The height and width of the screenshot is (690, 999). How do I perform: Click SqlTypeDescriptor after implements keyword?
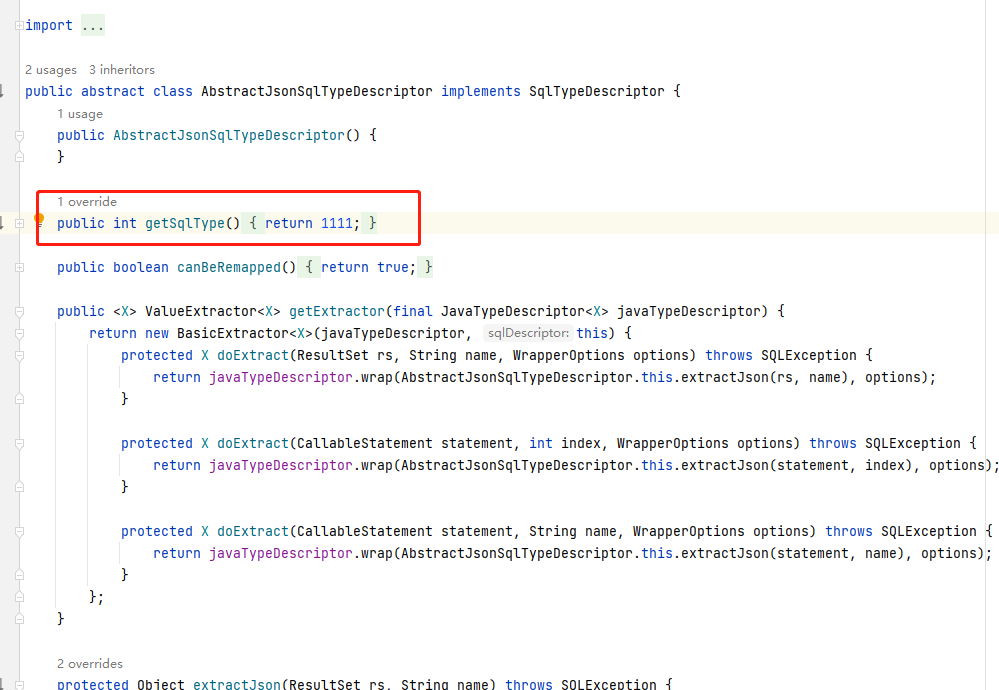tap(596, 92)
